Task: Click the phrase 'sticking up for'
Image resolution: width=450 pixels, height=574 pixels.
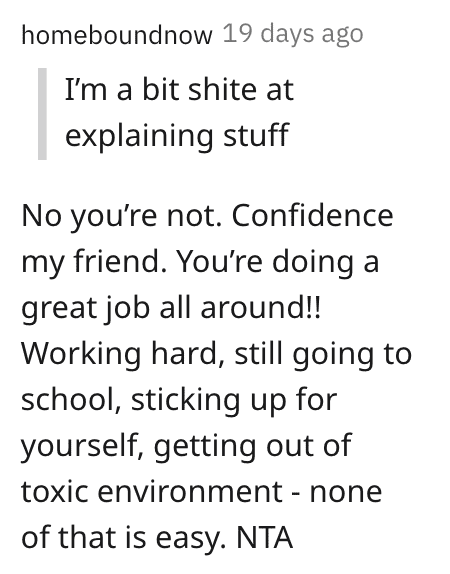Action: pos(234,400)
